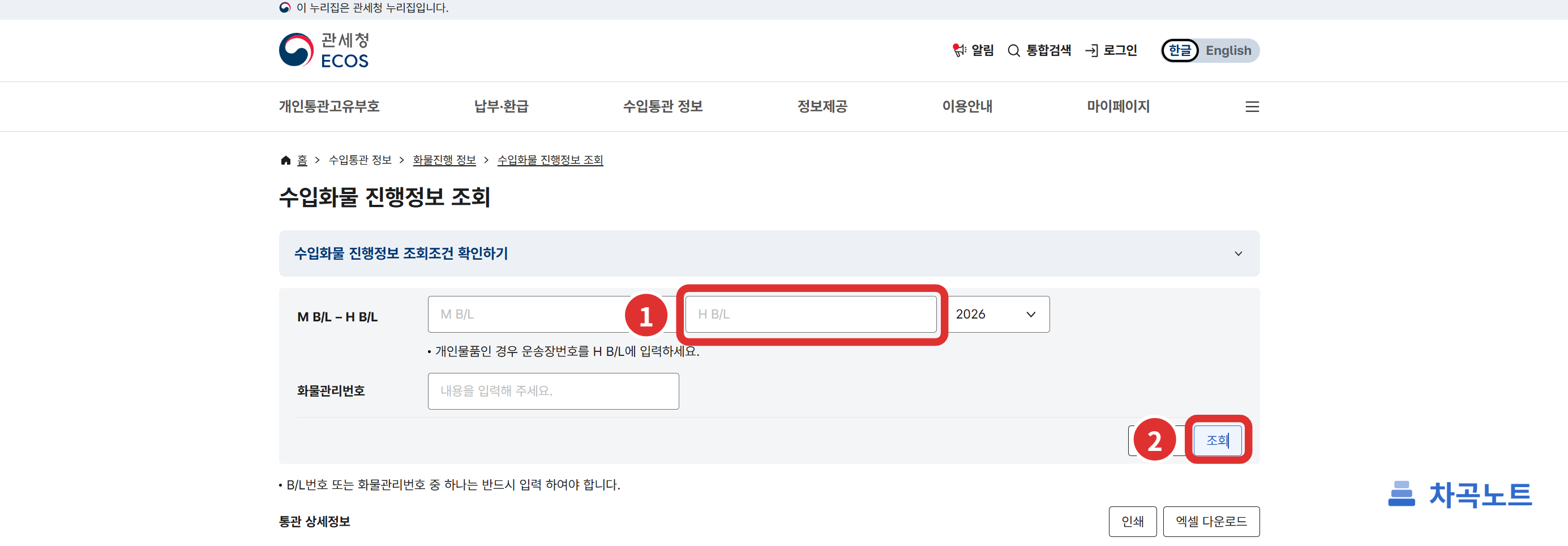Screen dimensions: 1568x546
Task: Open the 이용안내 menu
Action: (x=967, y=106)
